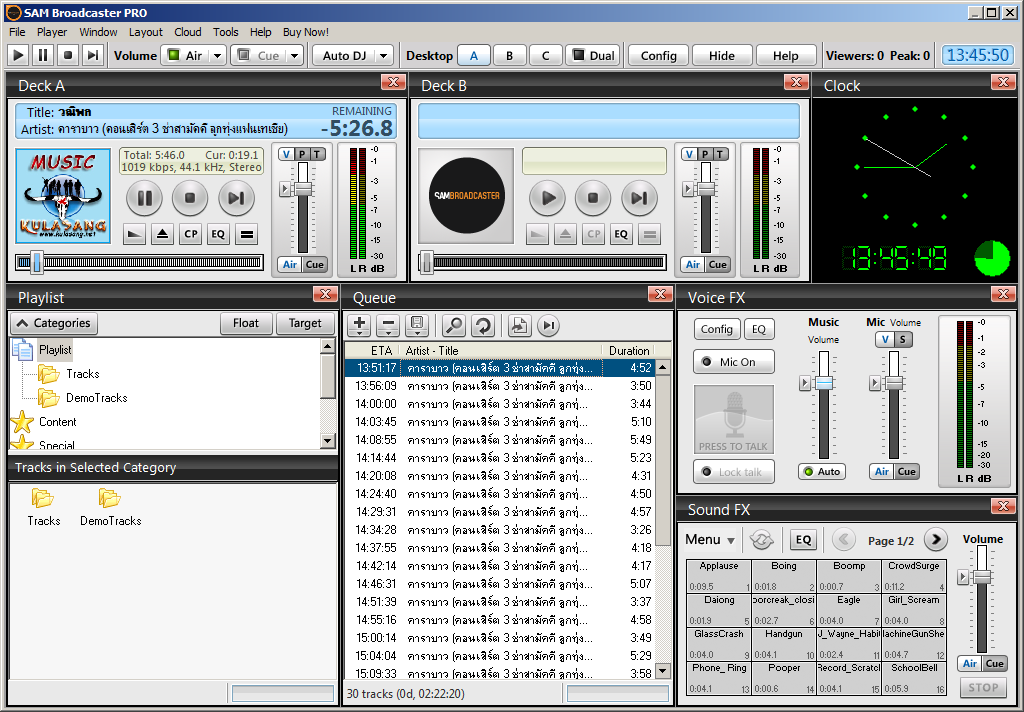Click Deck A volume fader handle
Image resolution: width=1024 pixels, height=712 pixels.
click(x=303, y=189)
